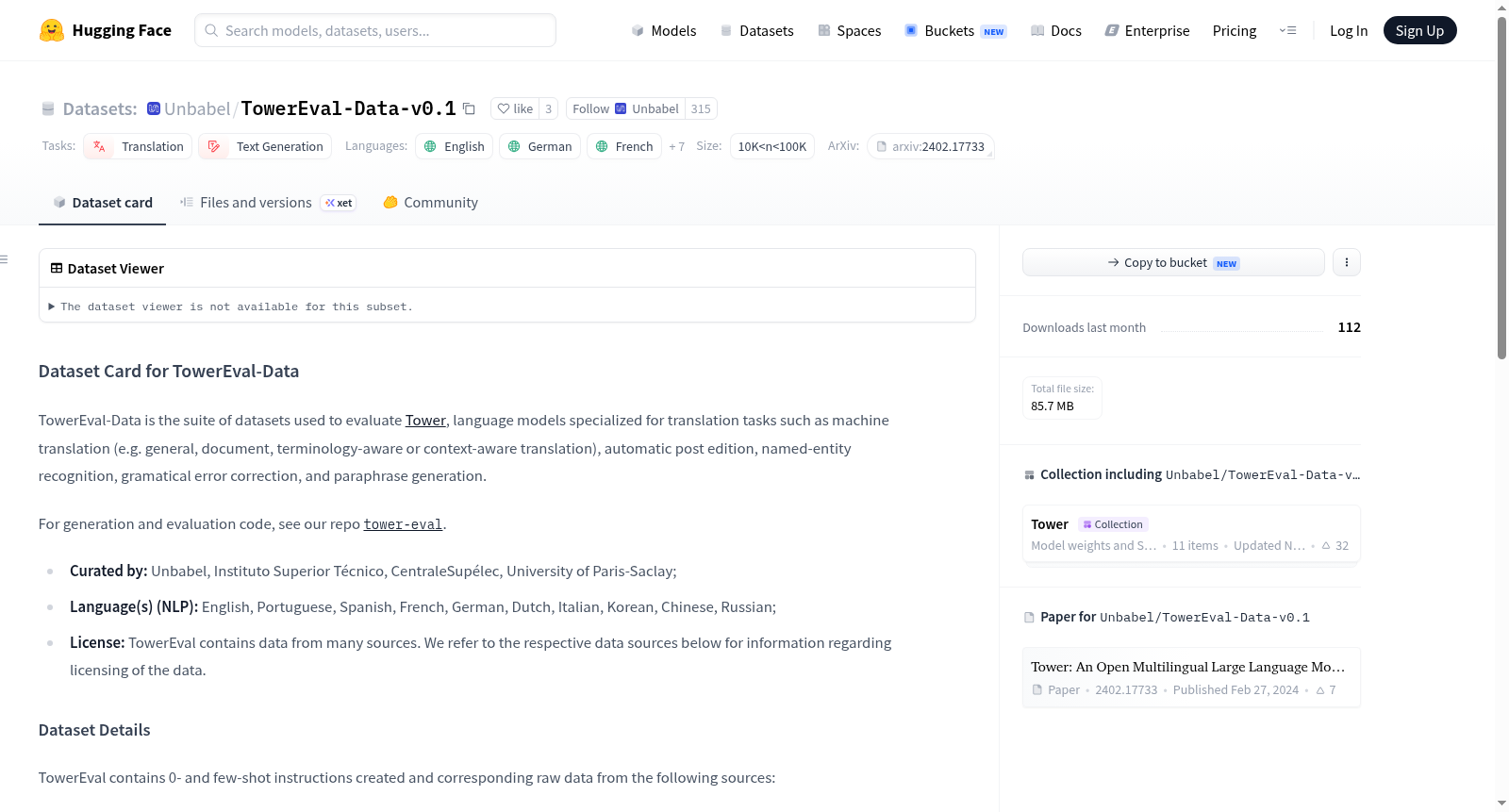
Task: Click the Log In link
Action: [1349, 30]
